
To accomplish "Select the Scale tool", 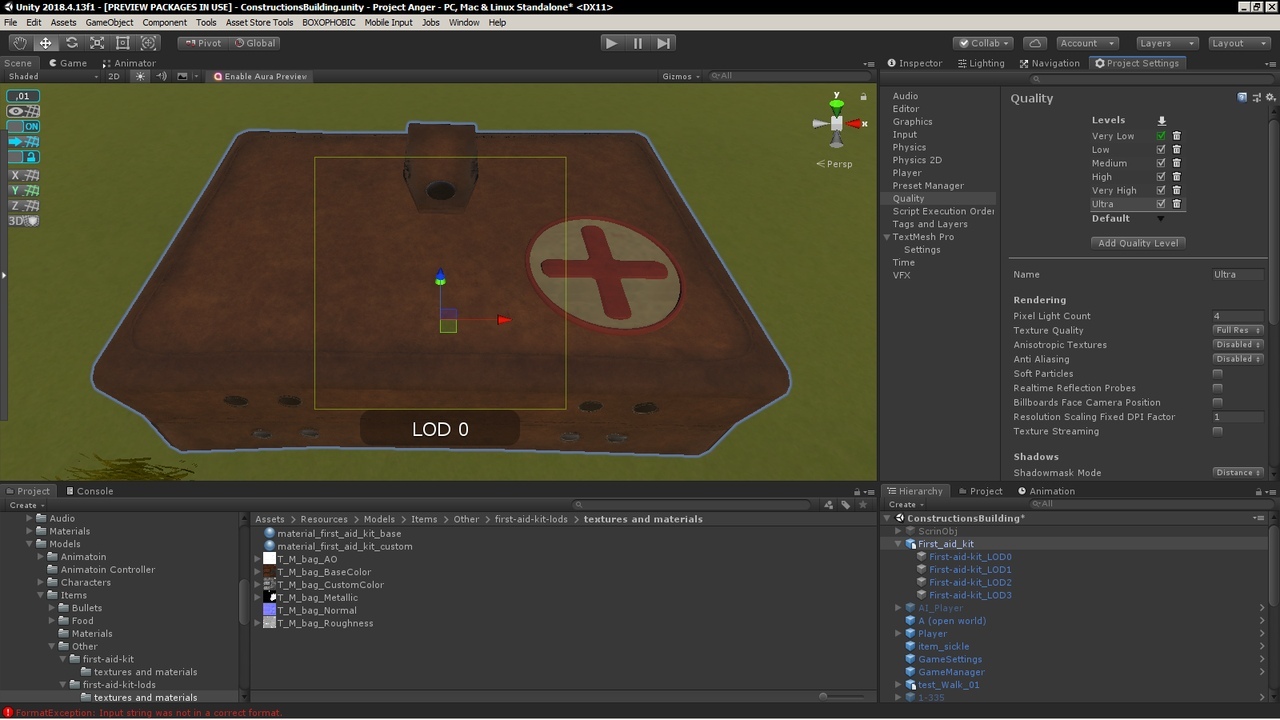I will (97, 43).
